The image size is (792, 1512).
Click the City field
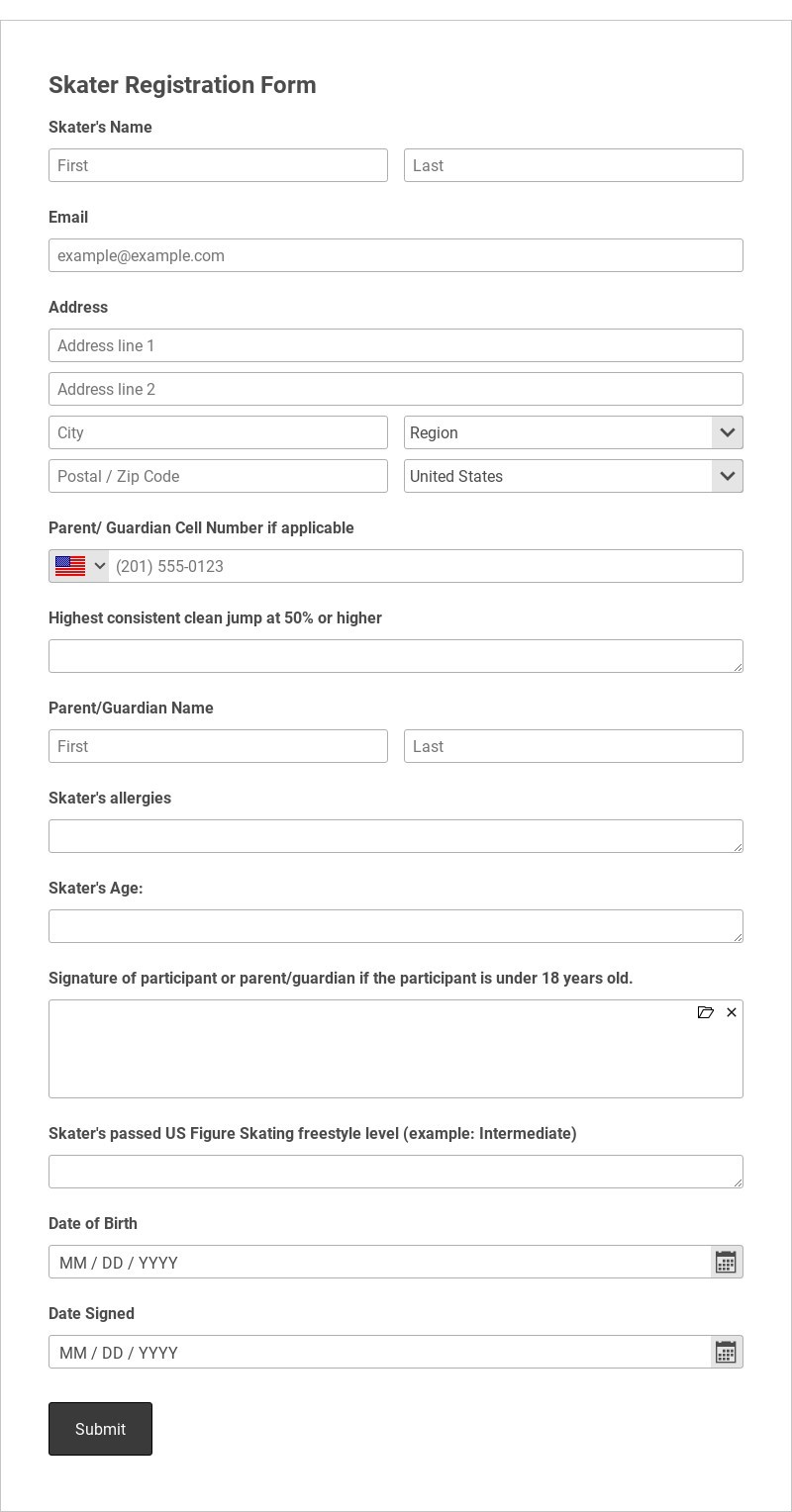pos(218,432)
